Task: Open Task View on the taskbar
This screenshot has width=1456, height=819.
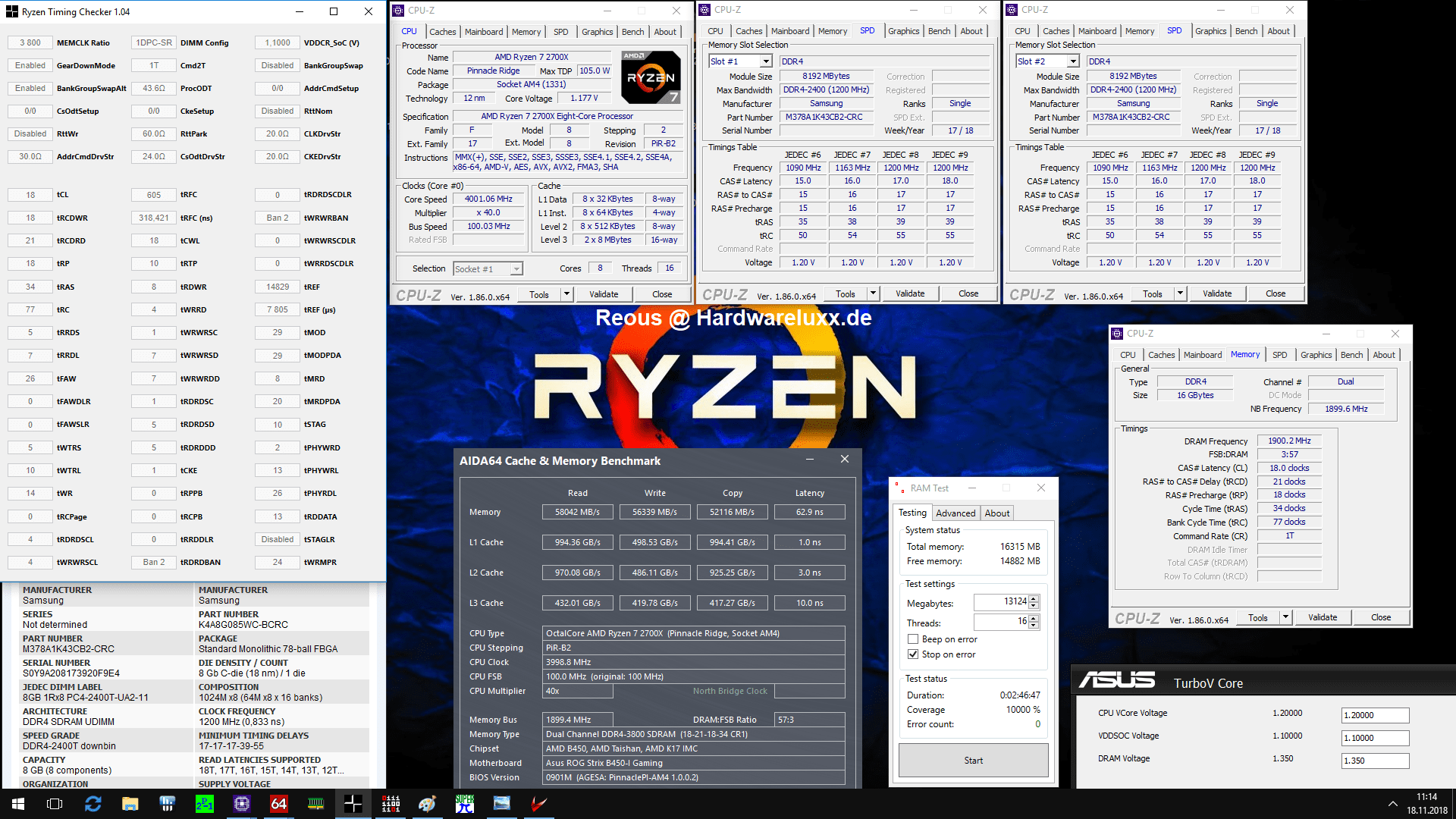Action: click(55, 804)
